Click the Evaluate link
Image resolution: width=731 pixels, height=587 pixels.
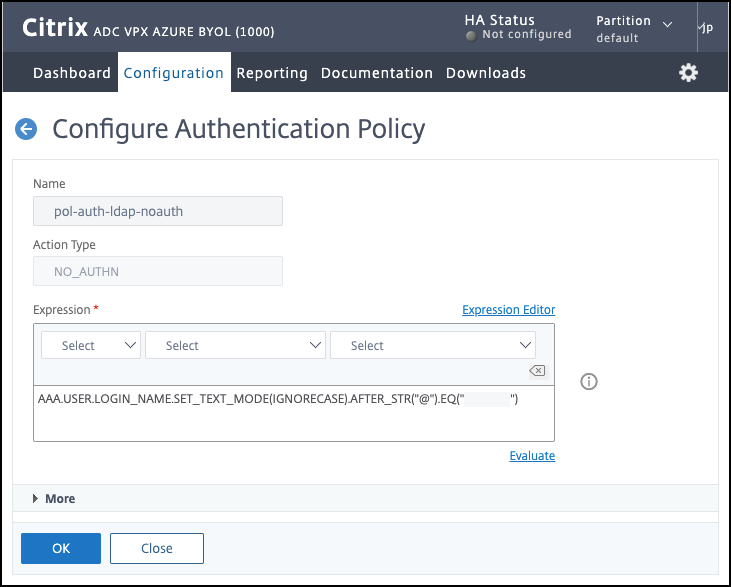coord(532,456)
